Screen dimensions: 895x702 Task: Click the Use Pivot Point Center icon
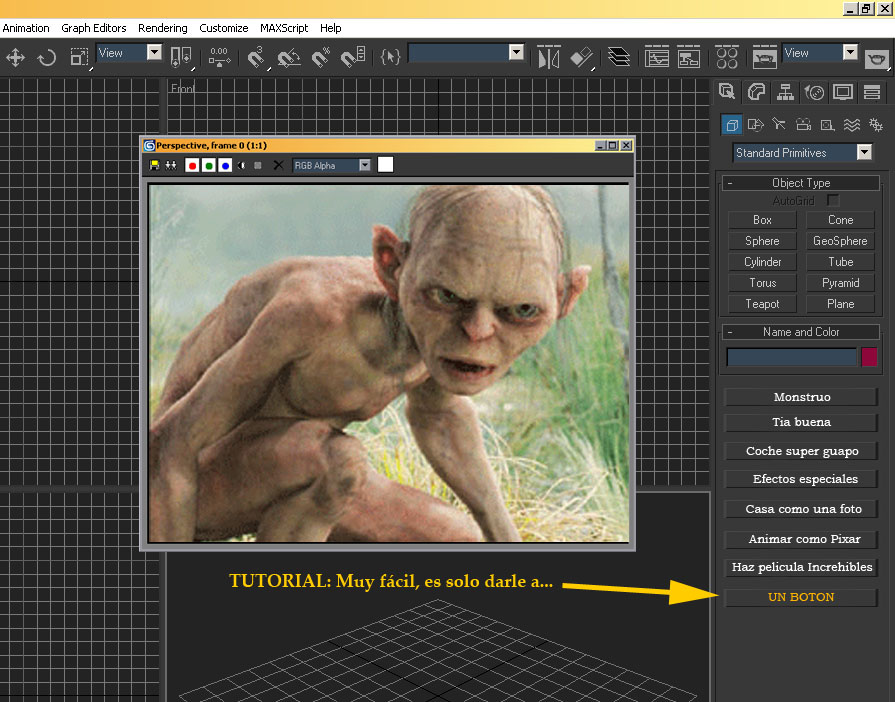point(182,57)
